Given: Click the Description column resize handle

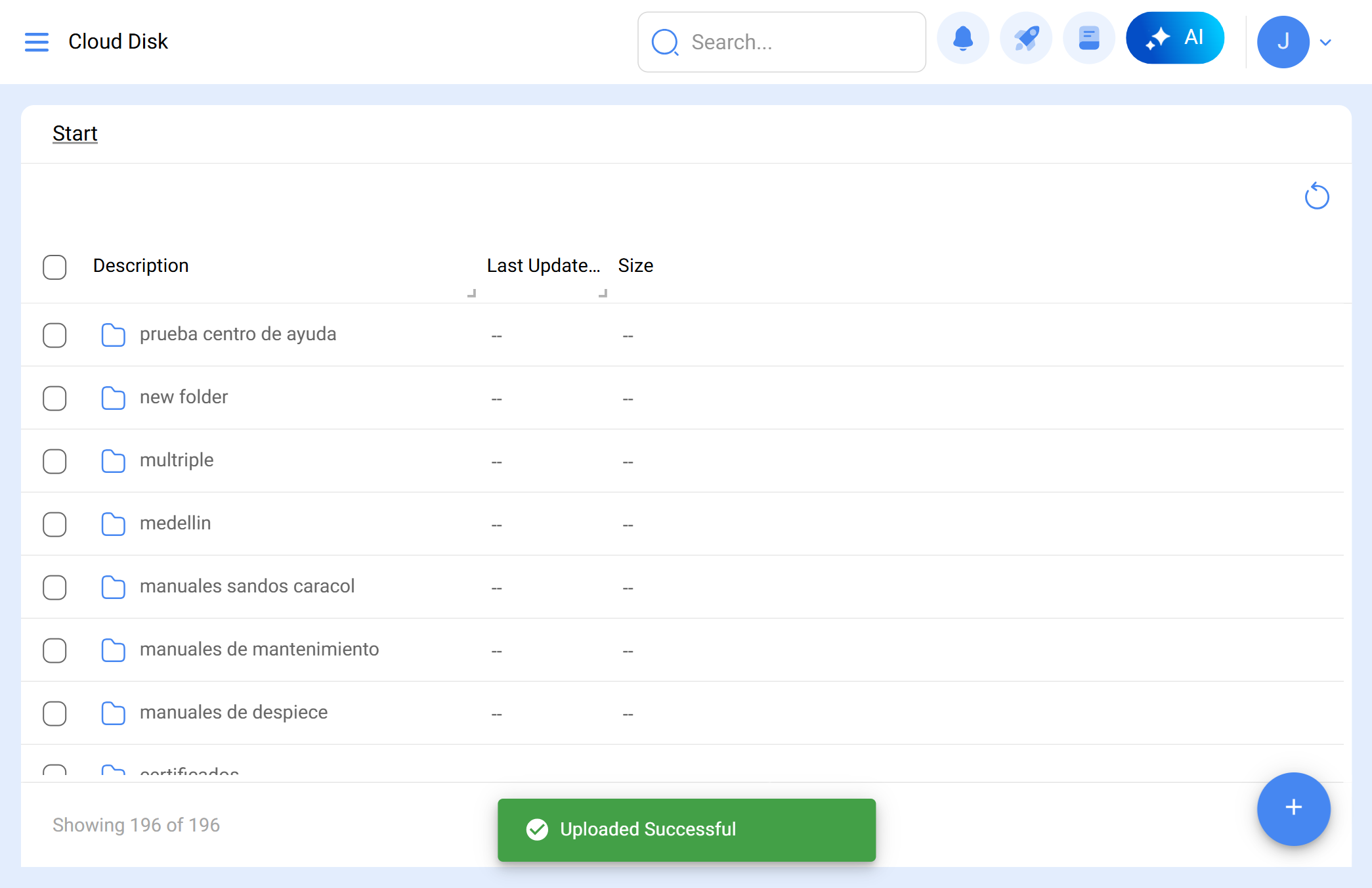Looking at the screenshot, I should (x=471, y=293).
